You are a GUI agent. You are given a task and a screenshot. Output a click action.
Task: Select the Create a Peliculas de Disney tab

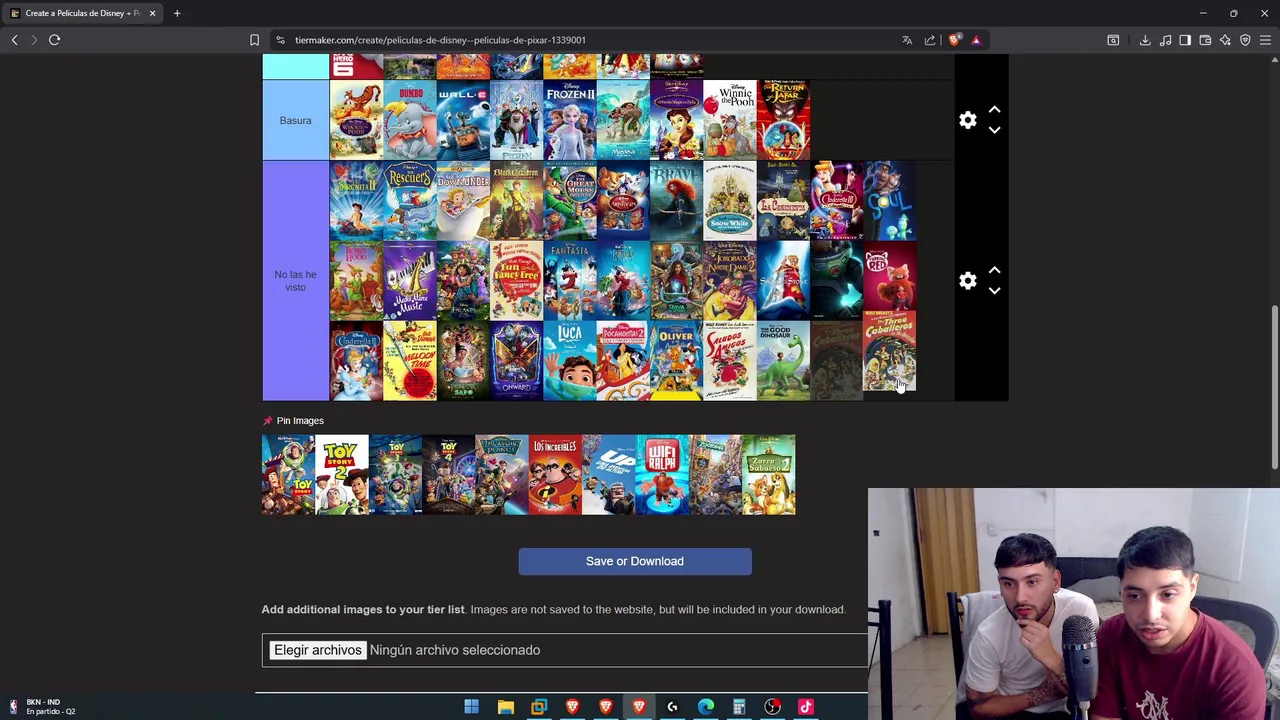click(82, 13)
